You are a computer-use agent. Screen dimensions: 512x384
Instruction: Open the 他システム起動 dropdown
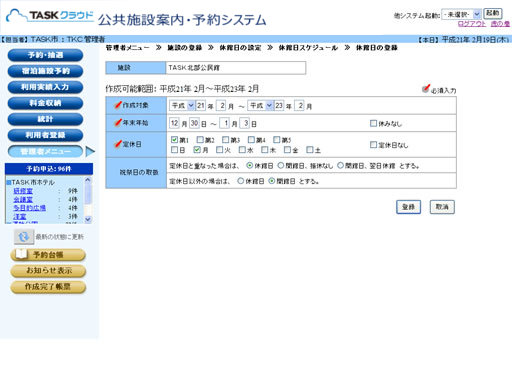tap(461, 14)
